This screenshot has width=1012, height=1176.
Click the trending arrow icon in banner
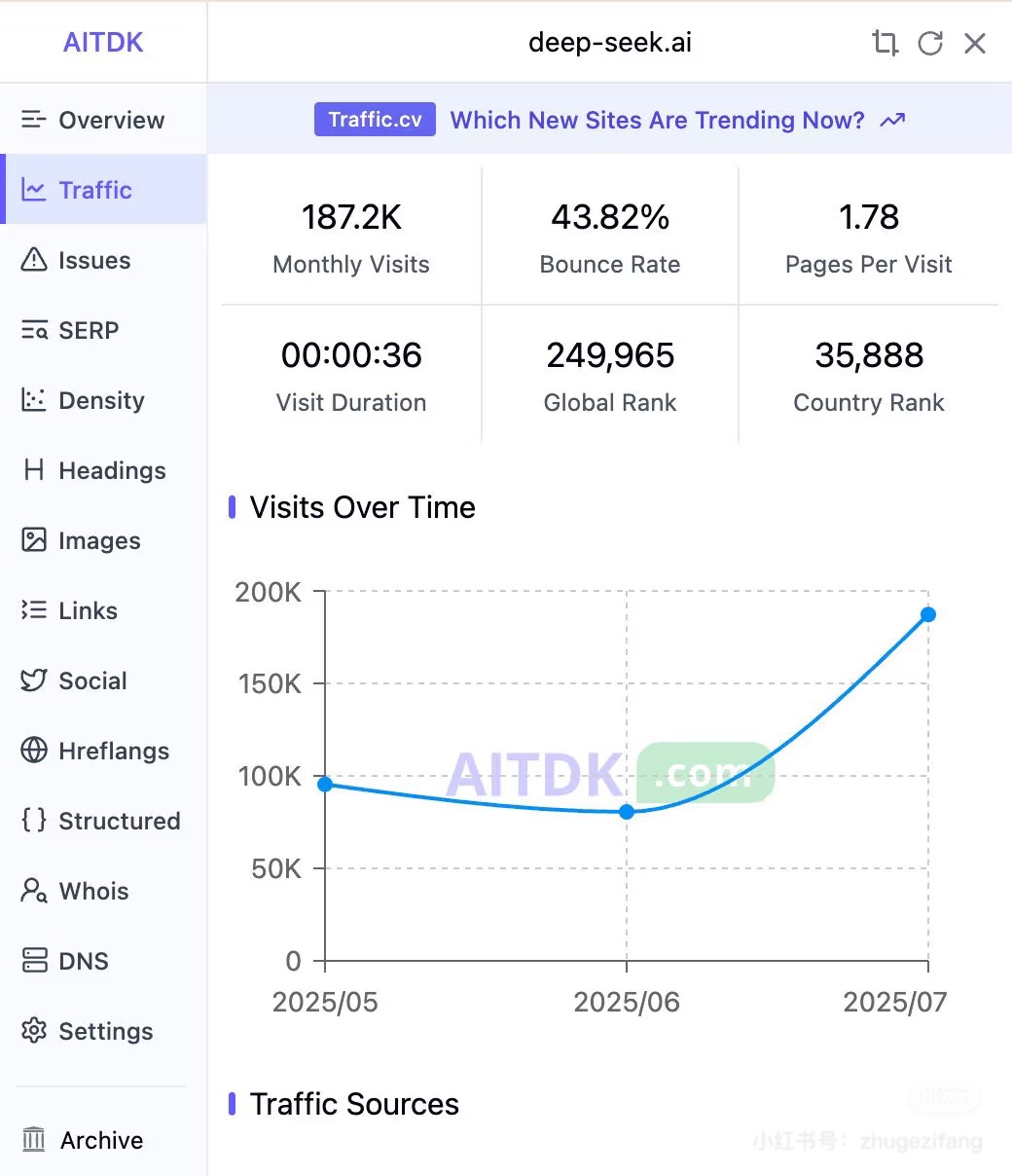tap(892, 120)
